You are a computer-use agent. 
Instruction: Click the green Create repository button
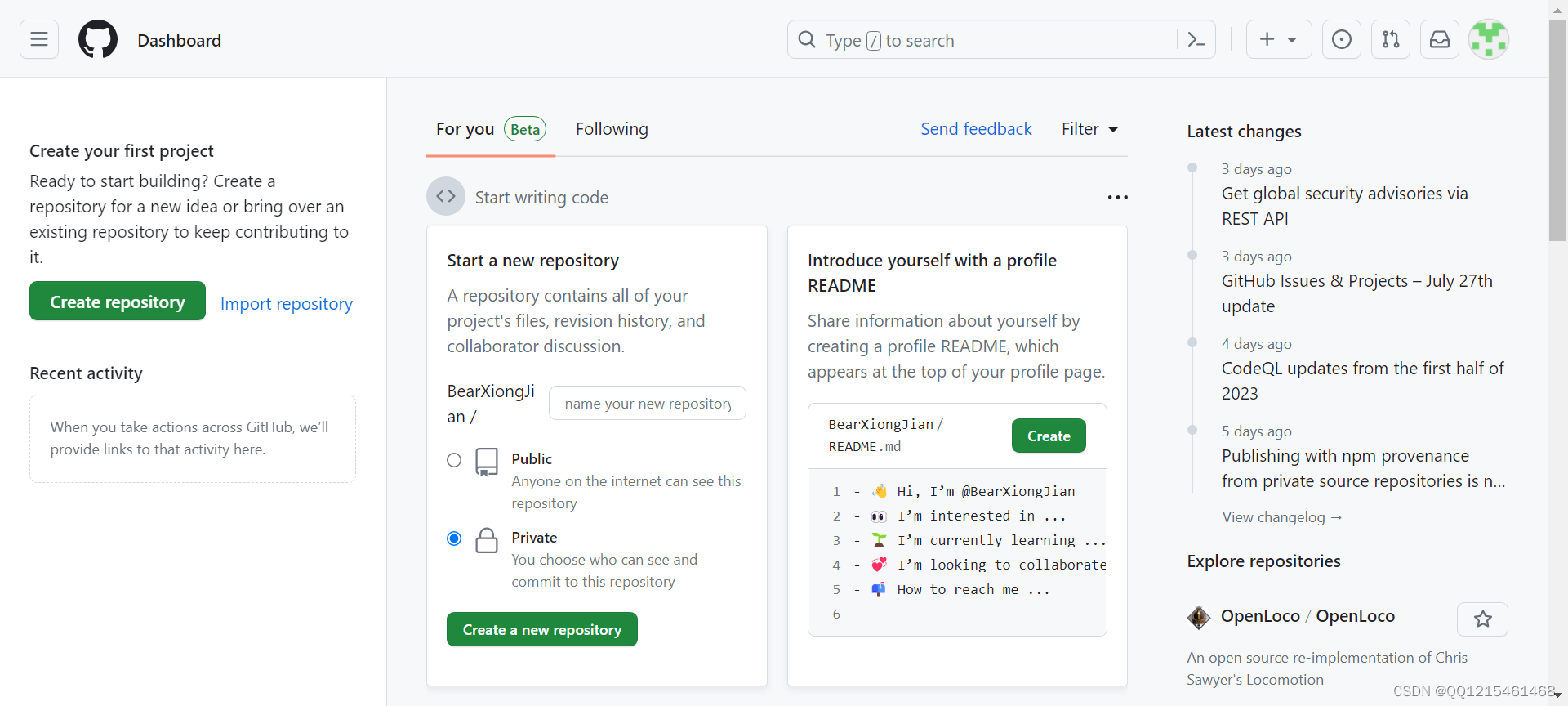click(x=118, y=301)
